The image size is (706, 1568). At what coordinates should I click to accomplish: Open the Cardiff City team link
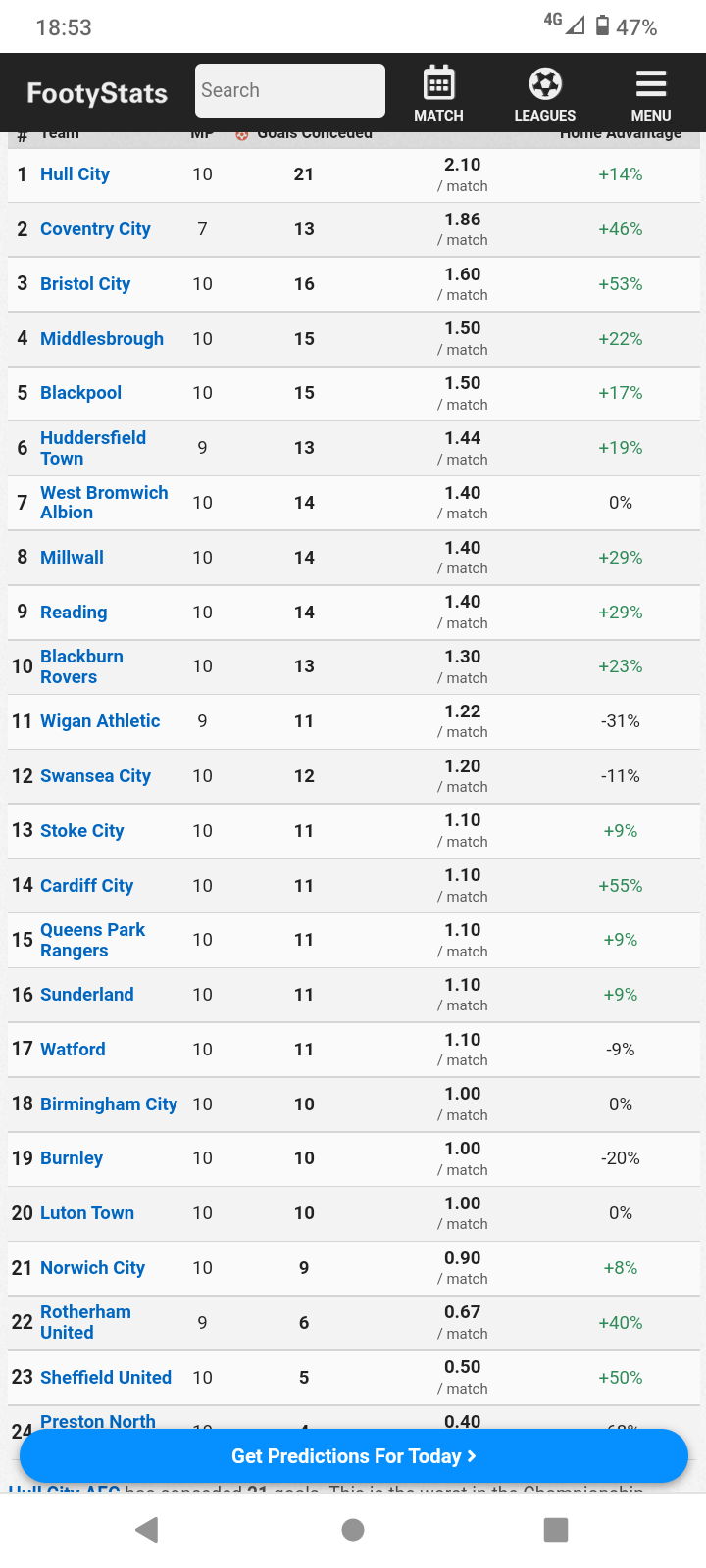[x=86, y=886]
